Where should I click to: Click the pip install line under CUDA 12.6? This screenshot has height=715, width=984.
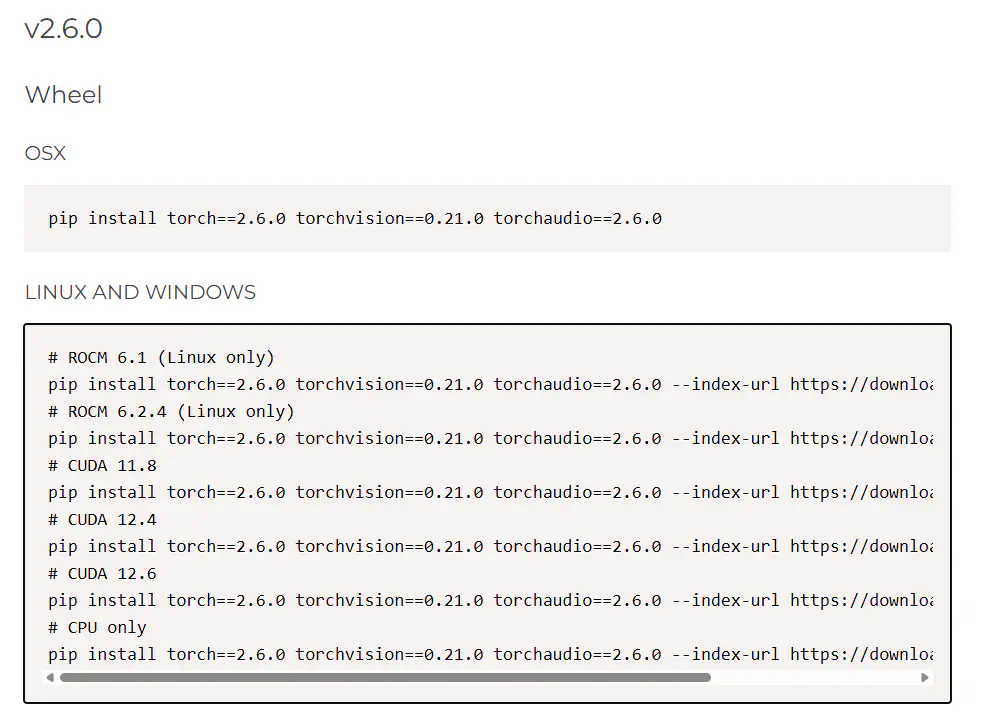[490, 600]
